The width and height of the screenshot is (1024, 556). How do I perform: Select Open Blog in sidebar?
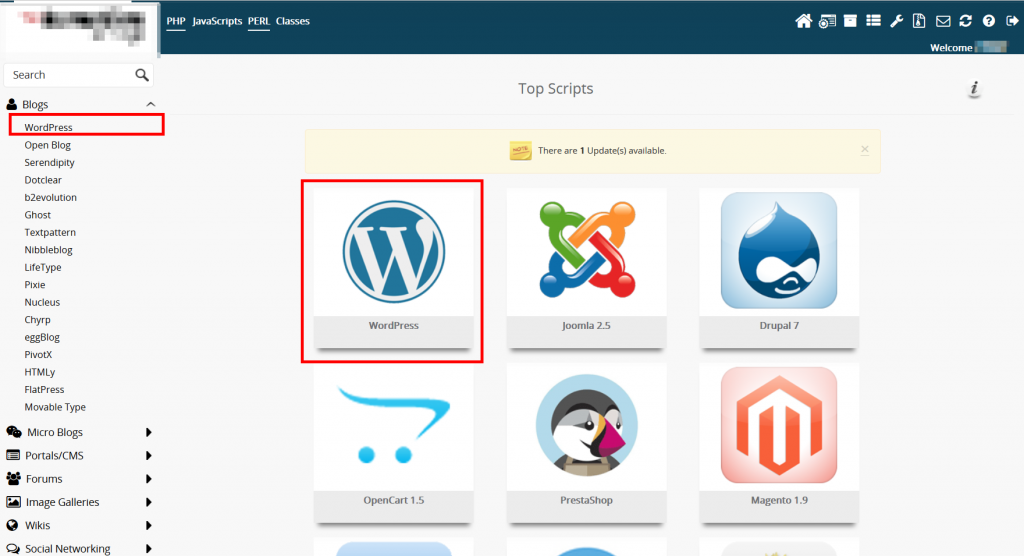pos(48,145)
